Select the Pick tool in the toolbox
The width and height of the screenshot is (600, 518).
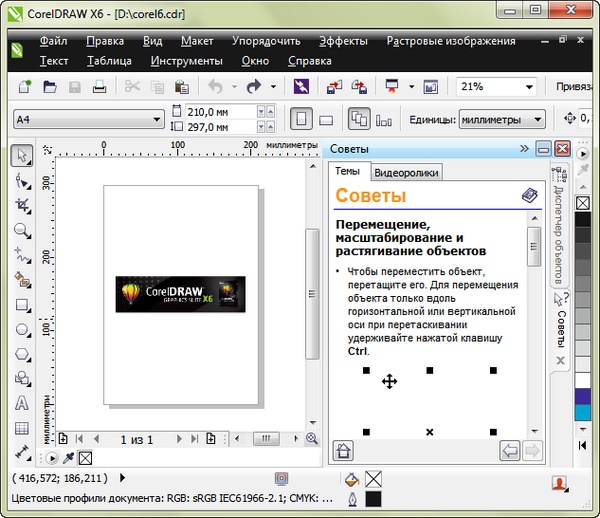pyautogui.click(x=21, y=155)
